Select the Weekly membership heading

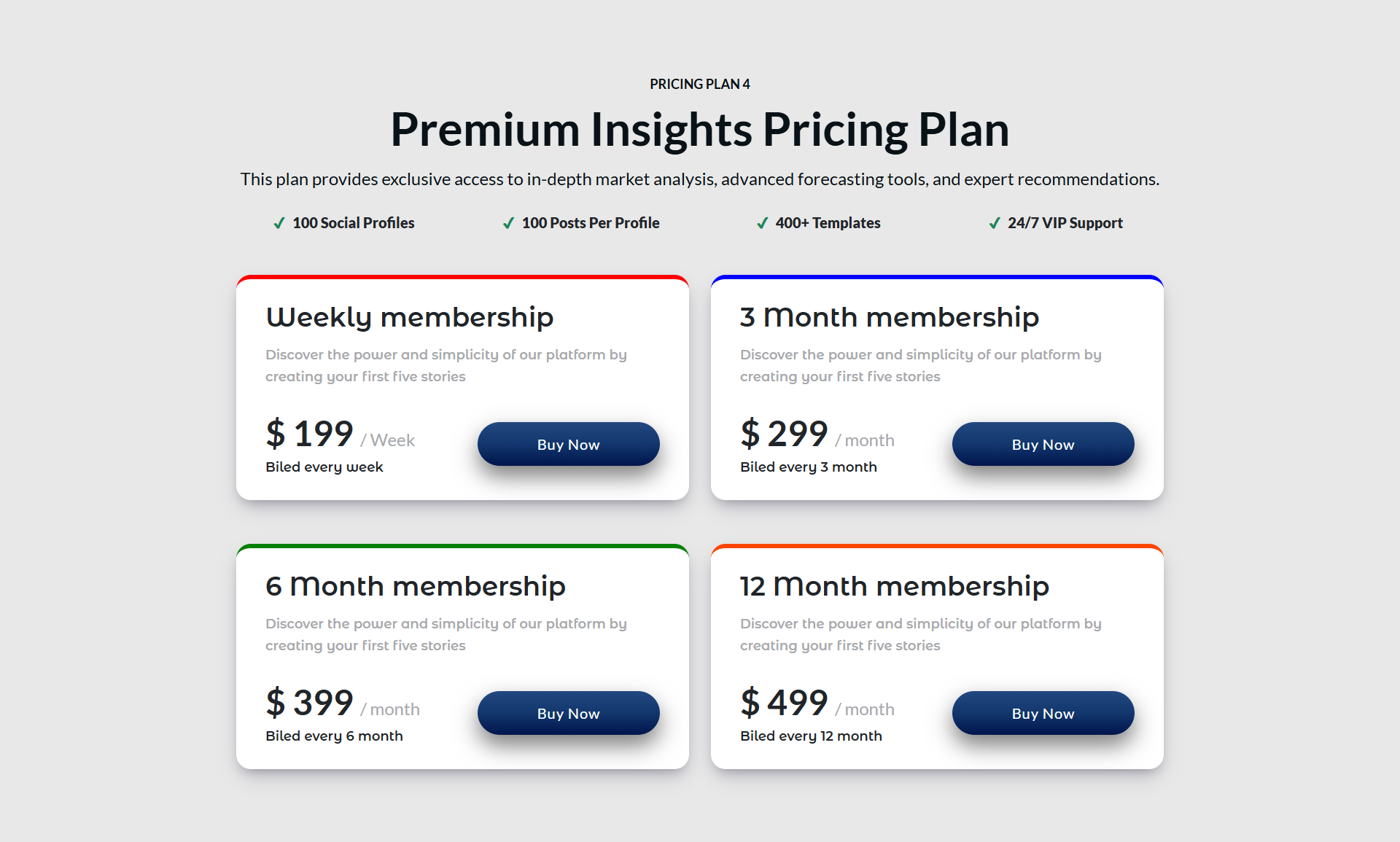coord(410,318)
